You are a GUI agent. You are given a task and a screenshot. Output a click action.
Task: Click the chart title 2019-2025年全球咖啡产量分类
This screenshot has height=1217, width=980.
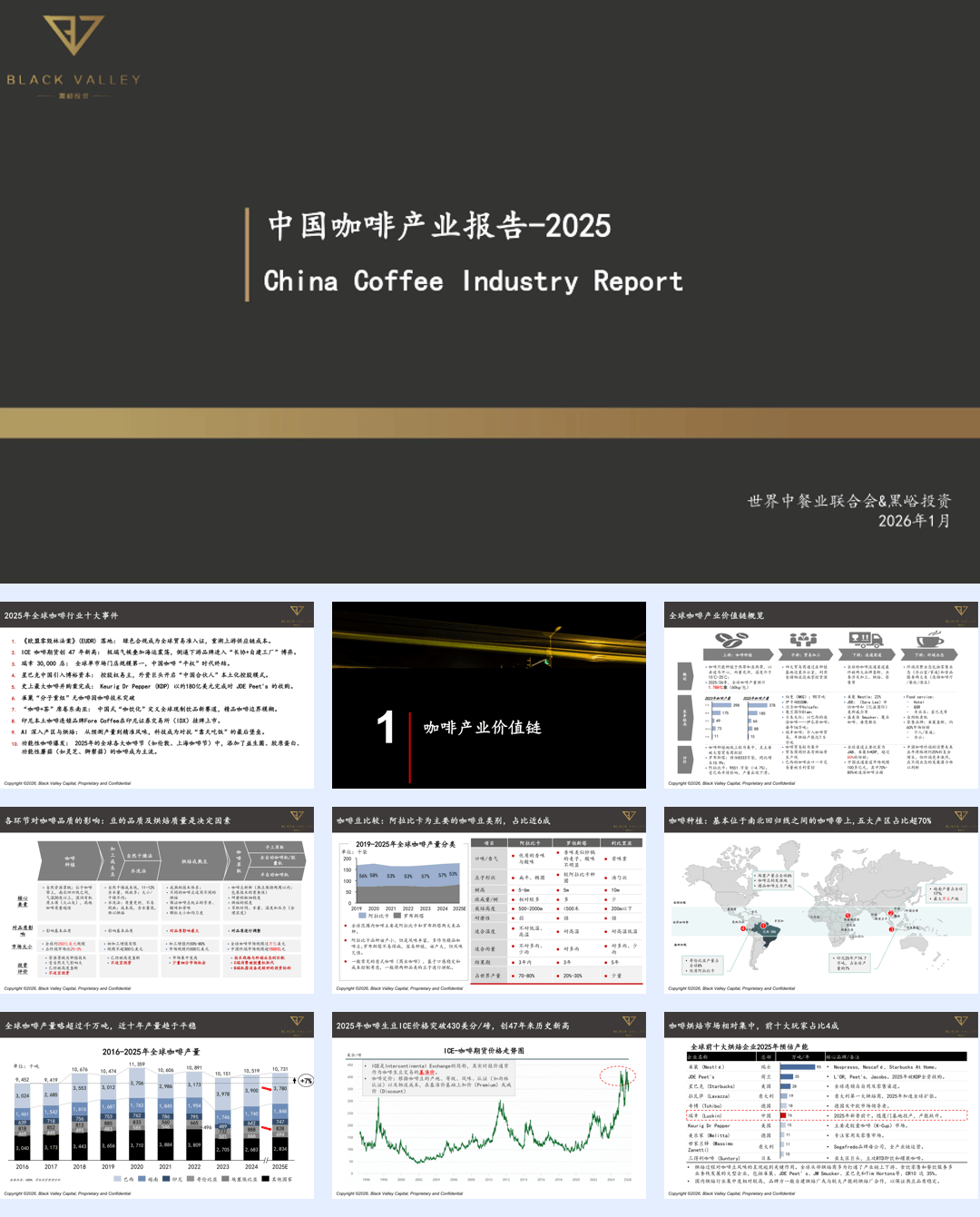point(406,844)
